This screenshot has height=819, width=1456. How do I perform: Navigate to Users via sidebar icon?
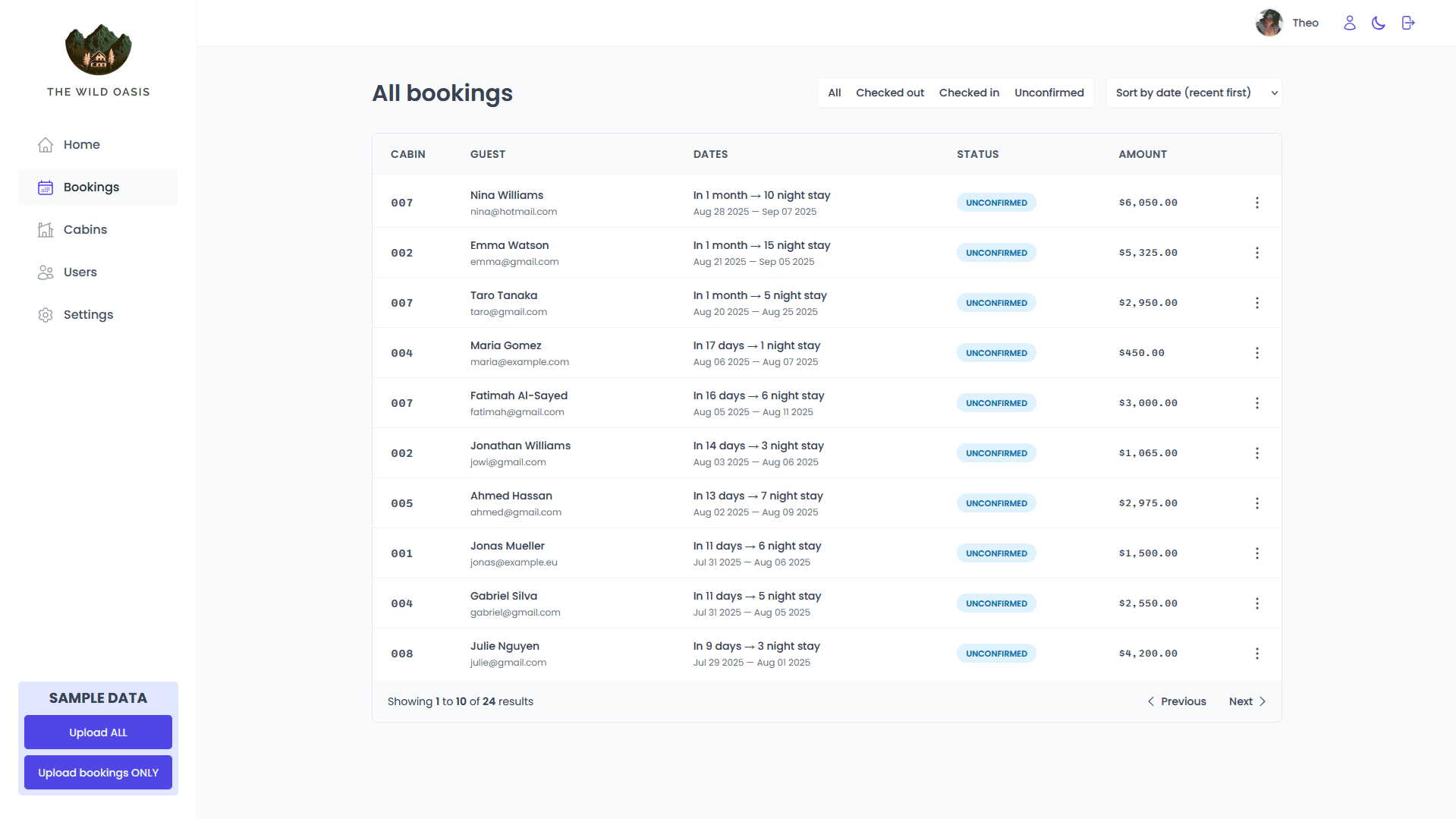click(x=46, y=272)
